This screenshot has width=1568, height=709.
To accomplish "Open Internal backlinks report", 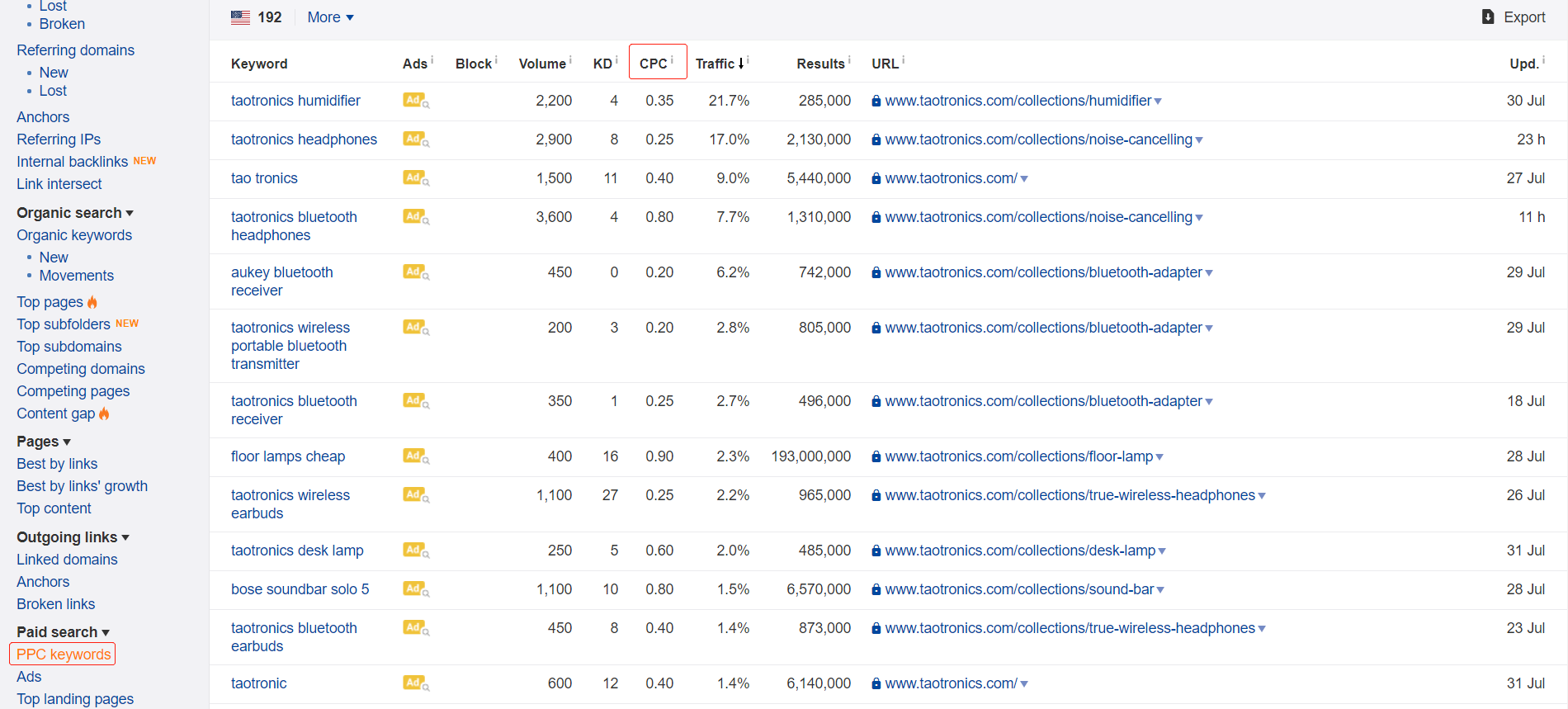I will tap(73, 162).
